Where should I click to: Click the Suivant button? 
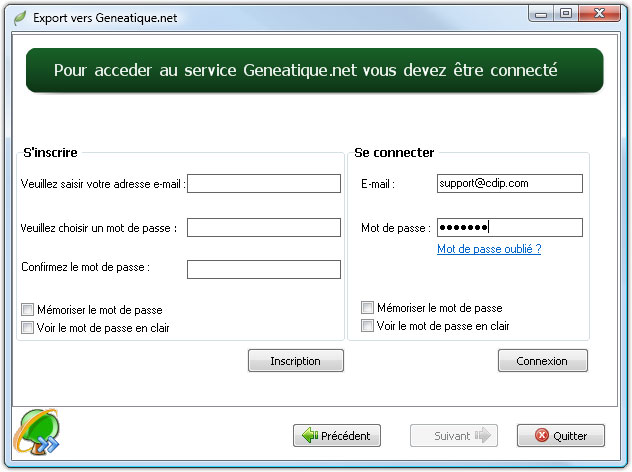click(x=454, y=435)
